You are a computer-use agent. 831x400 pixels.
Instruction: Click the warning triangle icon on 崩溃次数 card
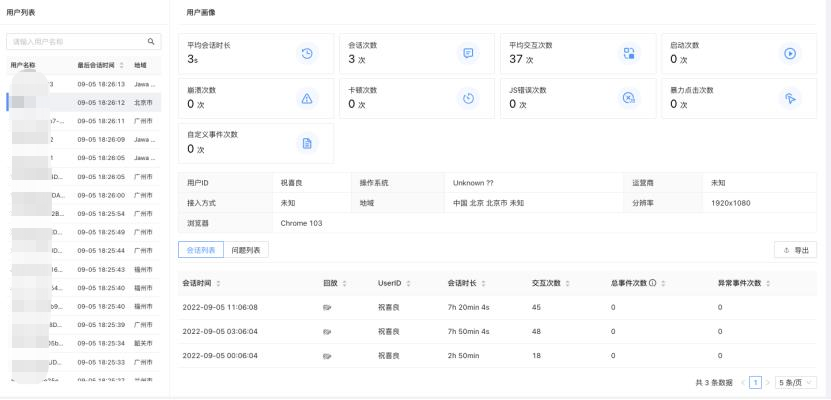pyautogui.click(x=307, y=97)
